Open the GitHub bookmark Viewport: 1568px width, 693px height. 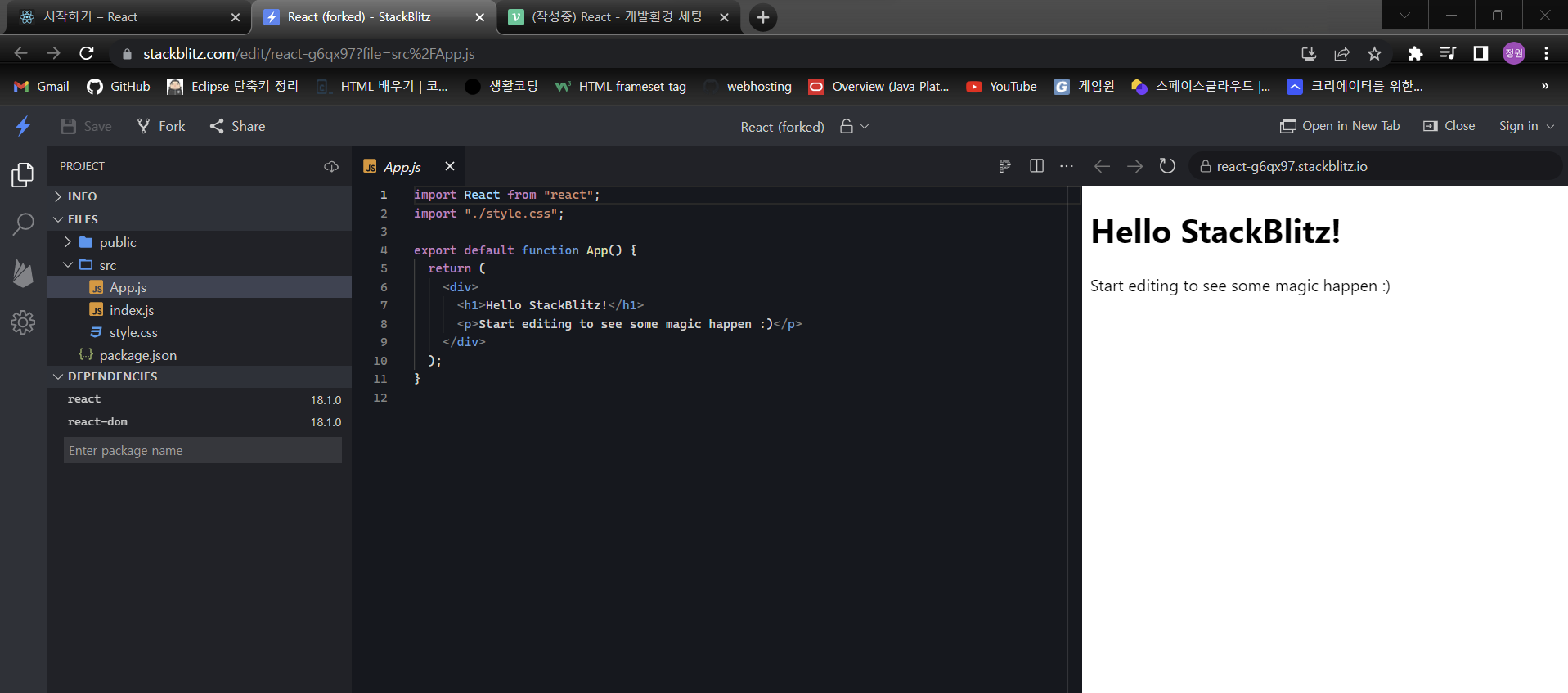[x=119, y=86]
